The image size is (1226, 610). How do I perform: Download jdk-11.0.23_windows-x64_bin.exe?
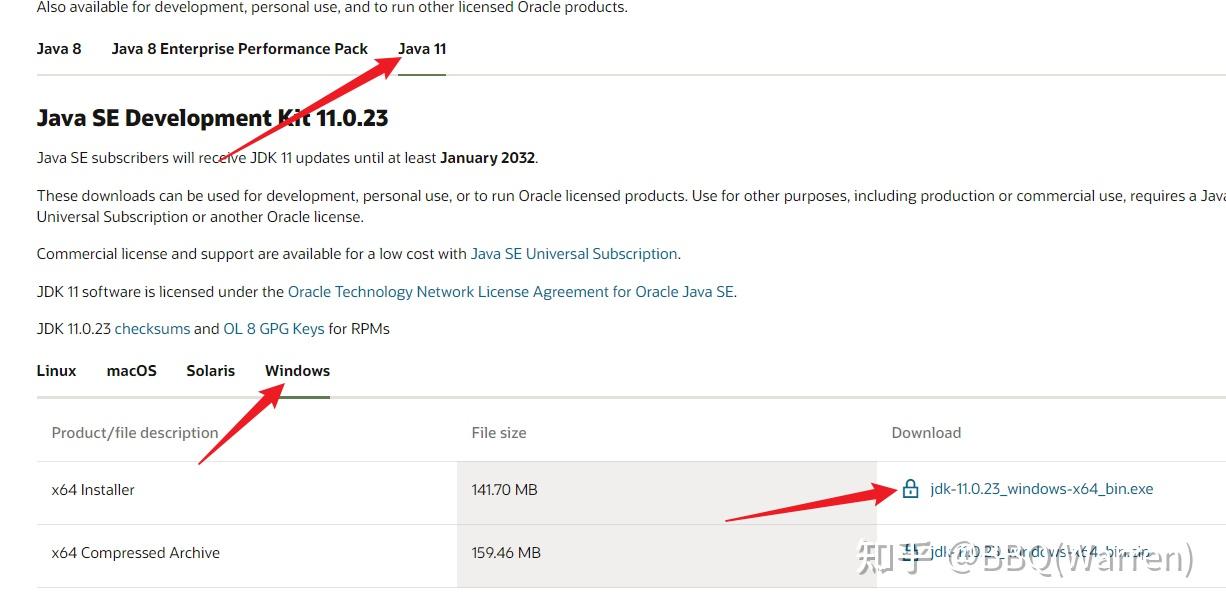[1041, 489]
